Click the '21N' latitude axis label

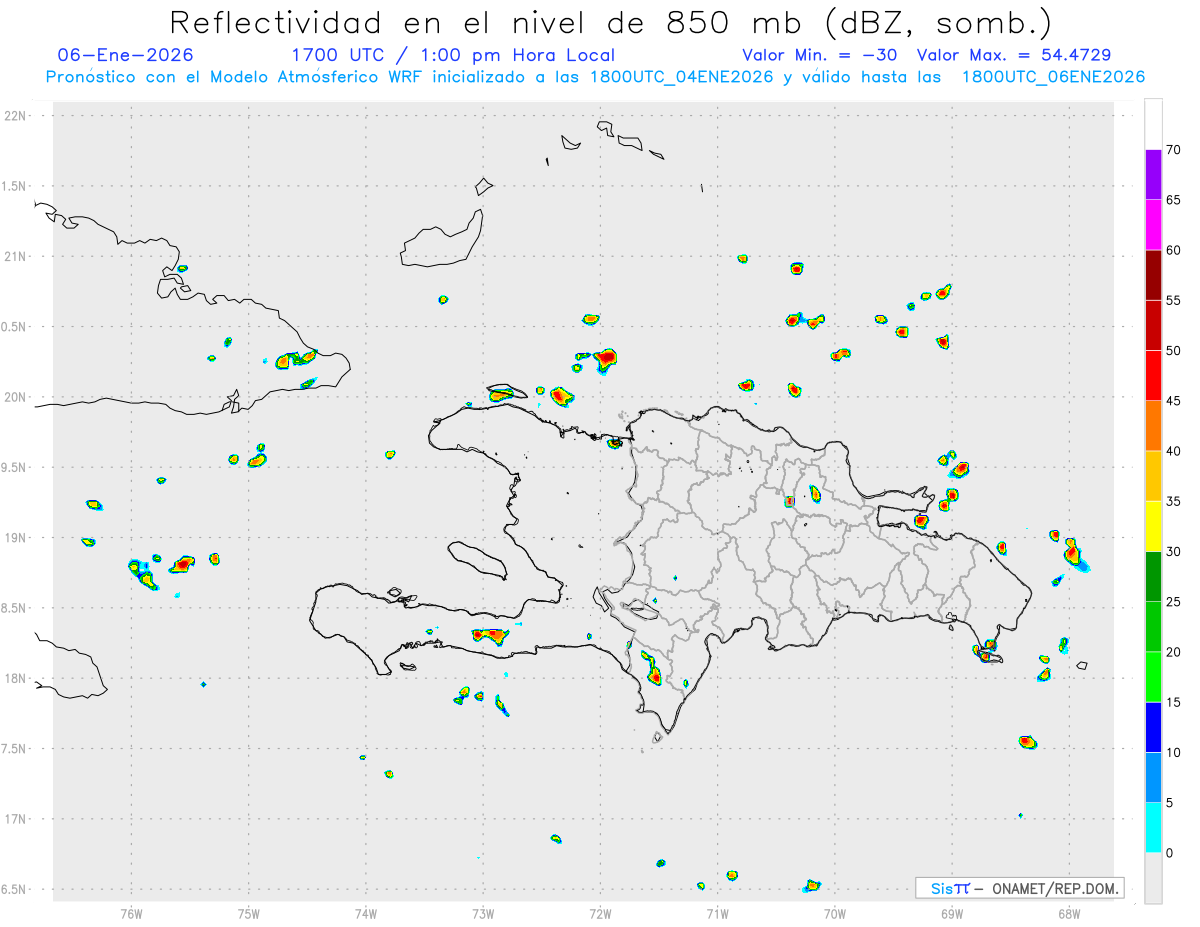pos(15,257)
